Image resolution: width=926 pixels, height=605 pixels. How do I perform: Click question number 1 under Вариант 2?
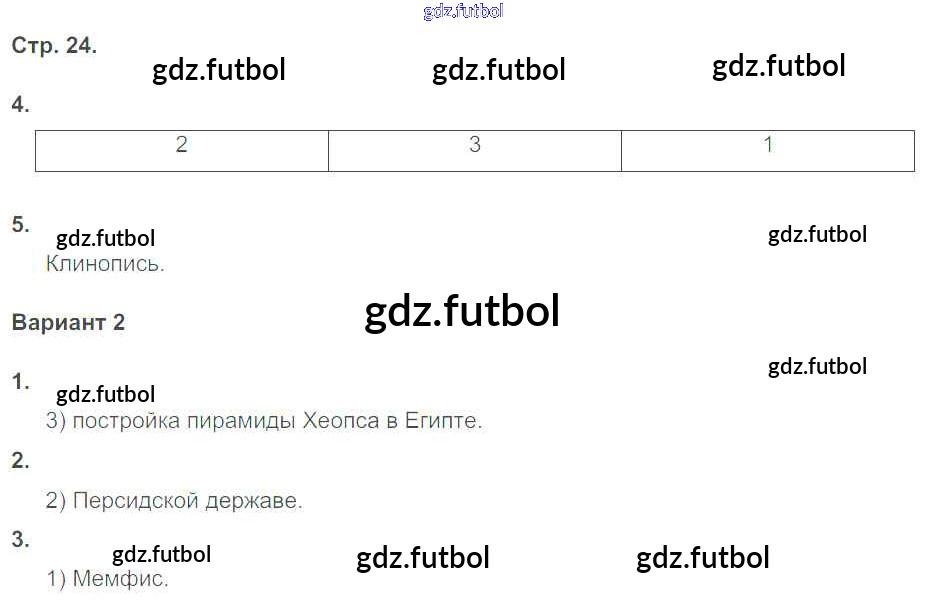(x=20, y=381)
